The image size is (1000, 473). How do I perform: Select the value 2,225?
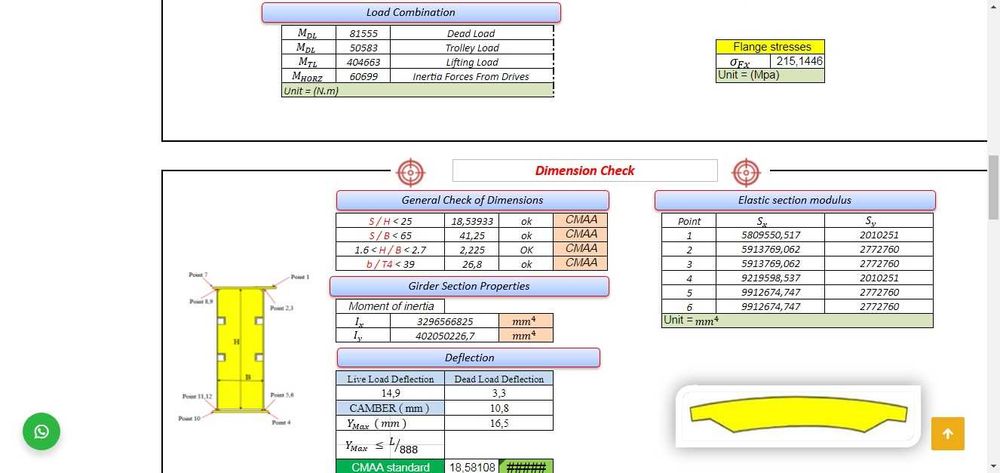471,250
